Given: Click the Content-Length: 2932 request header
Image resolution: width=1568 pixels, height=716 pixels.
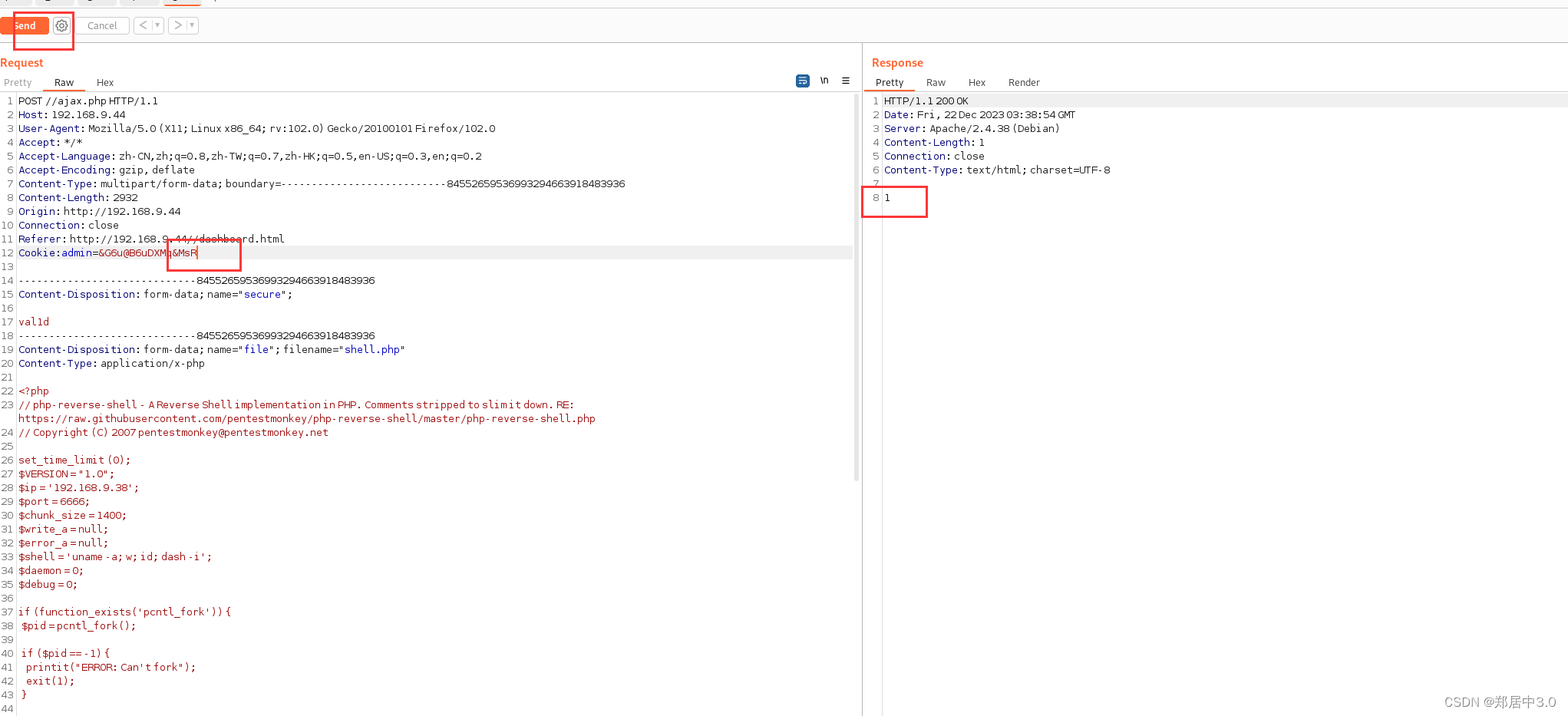Looking at the screenshot, I should click(78, 197).
